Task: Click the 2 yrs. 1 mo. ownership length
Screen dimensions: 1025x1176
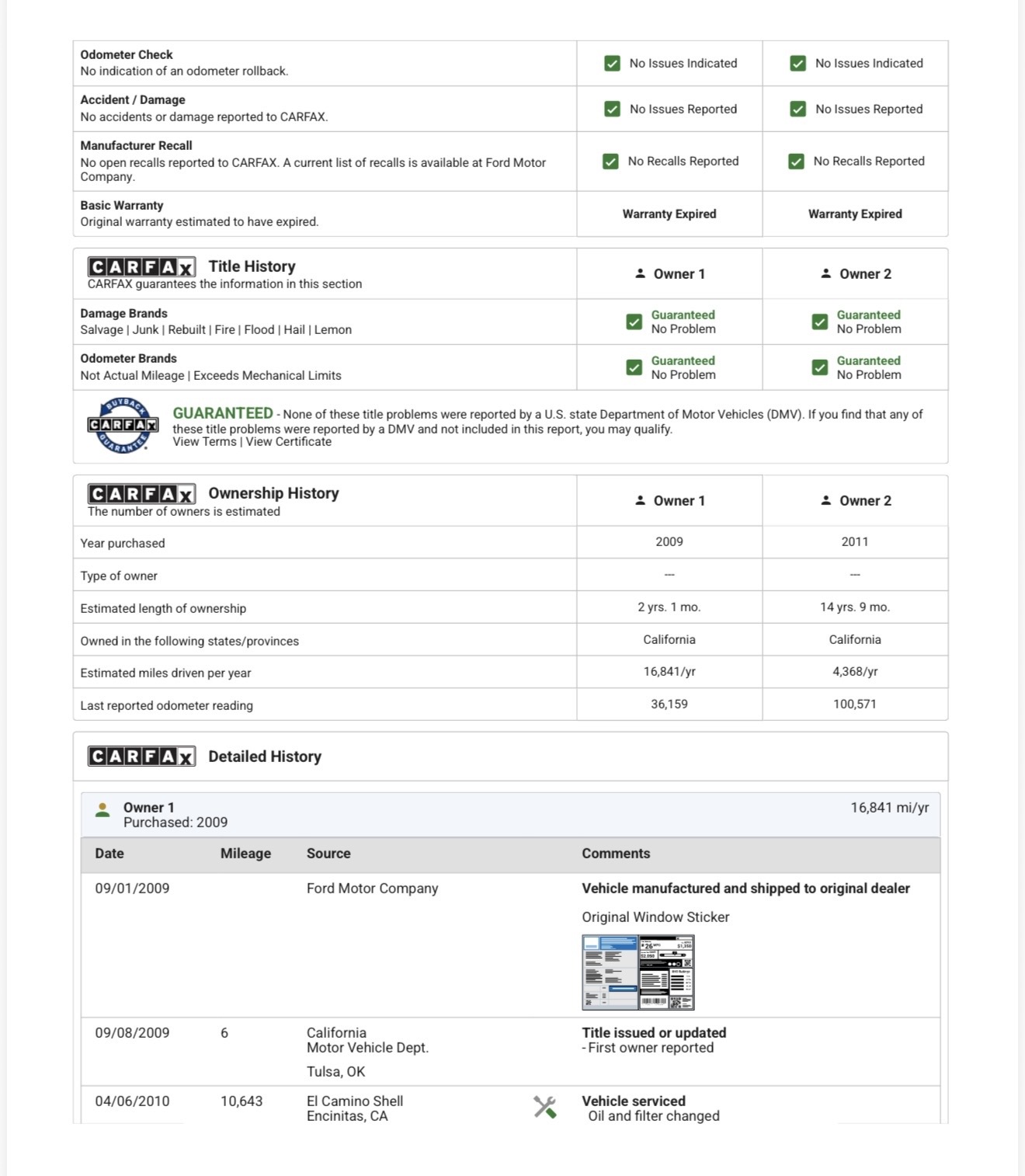Action: point(669,607)
